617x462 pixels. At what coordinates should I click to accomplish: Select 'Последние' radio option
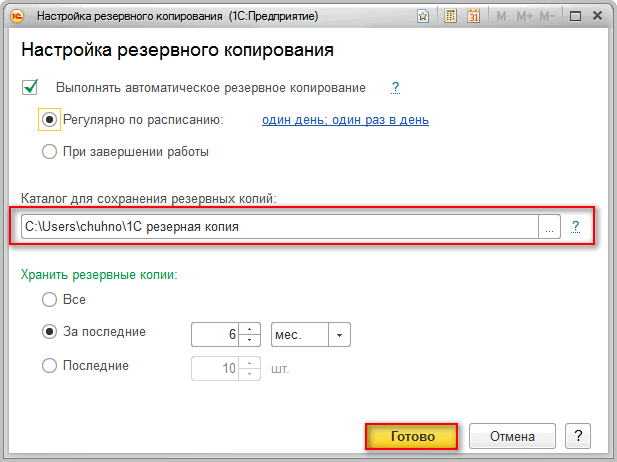pyautogui.click(x=49, y=366)
